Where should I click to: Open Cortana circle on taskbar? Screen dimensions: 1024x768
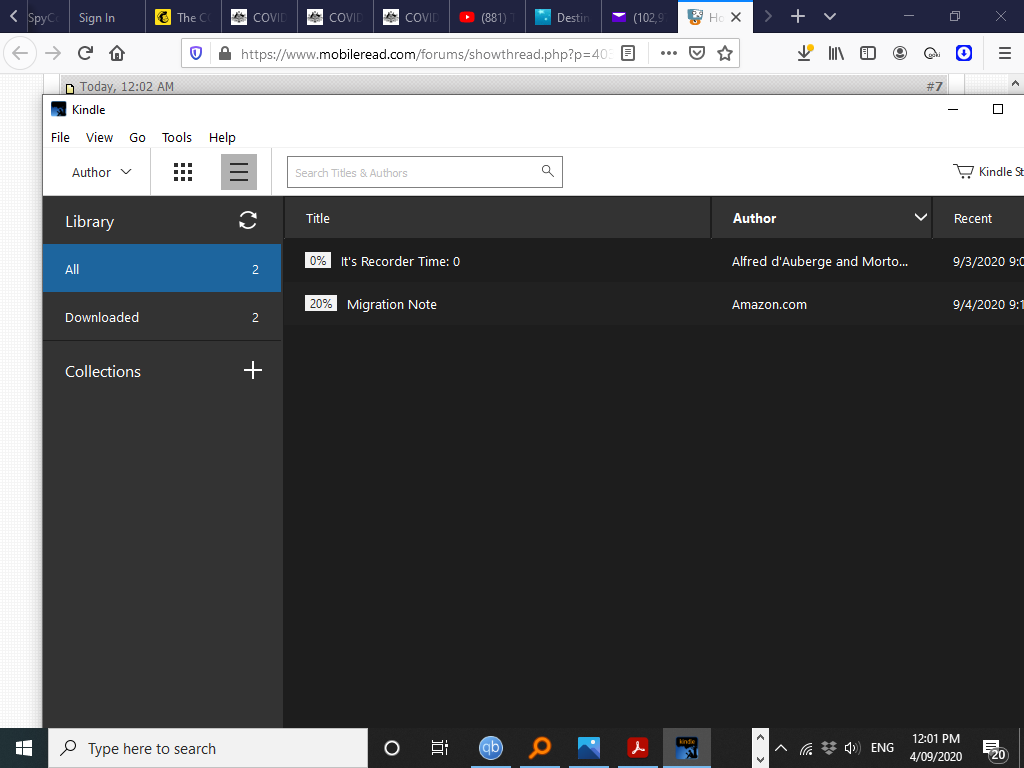click(x=391, y=748)
